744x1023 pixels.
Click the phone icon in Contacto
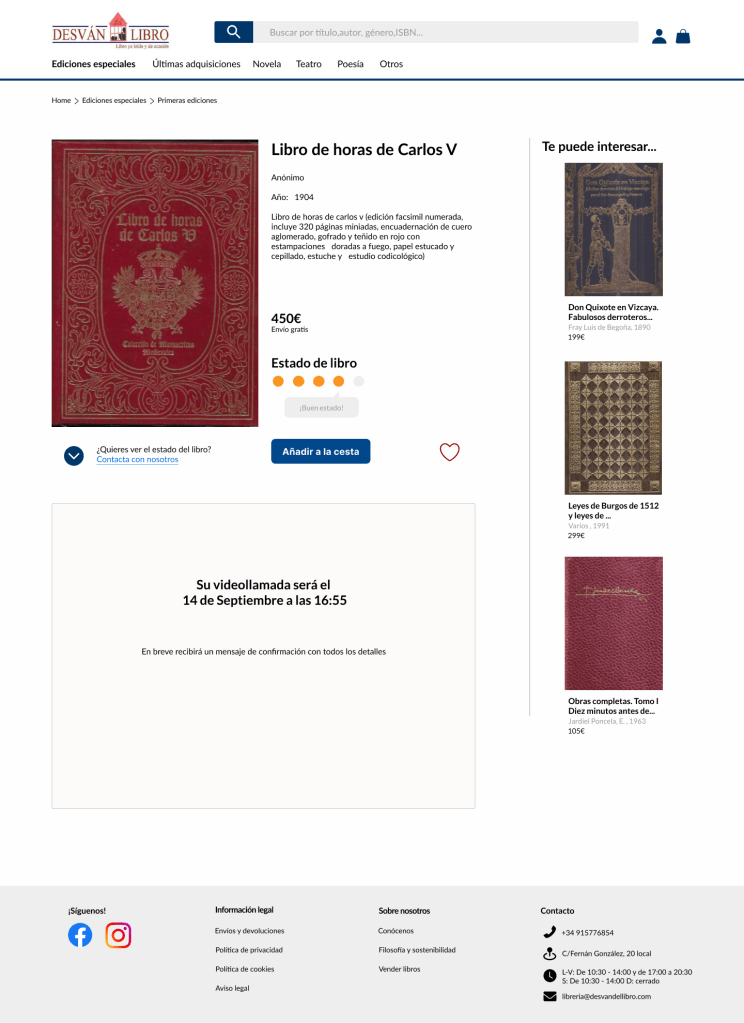550,932
